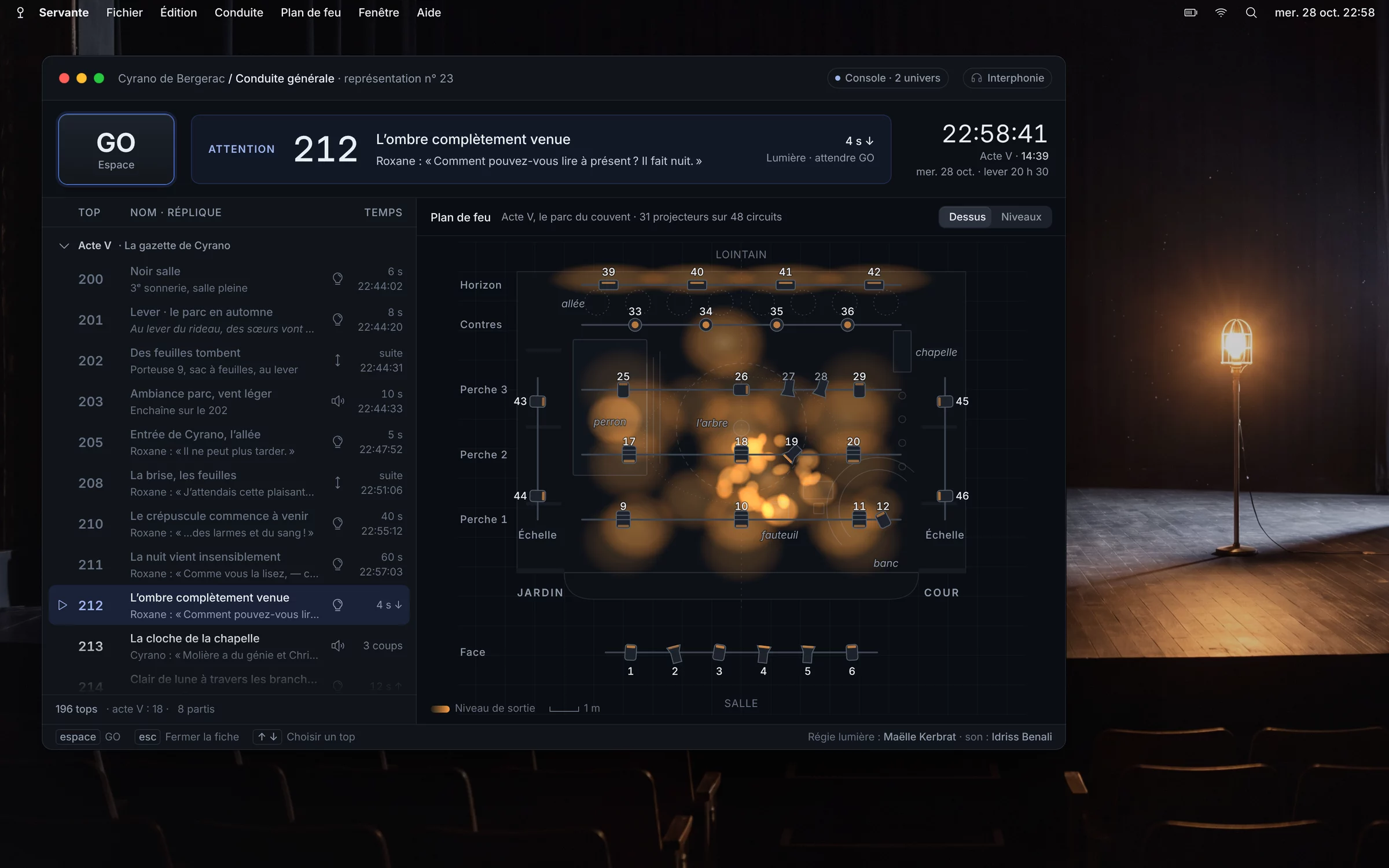
Task: Select horizon fixture 42
Action: pyautogui.click(x=874, y=285)
